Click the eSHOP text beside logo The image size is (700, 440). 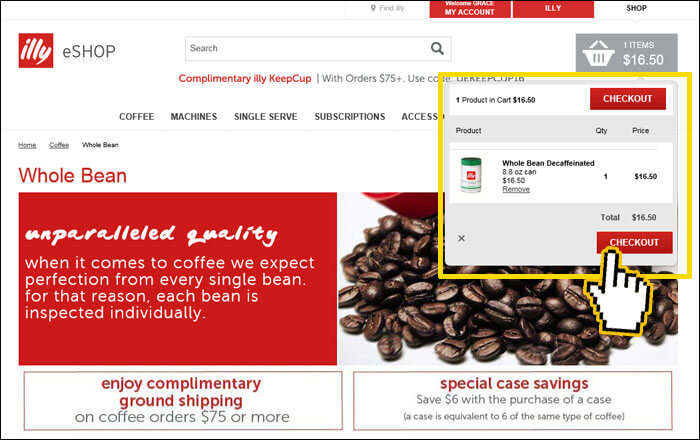coord(89,52)
